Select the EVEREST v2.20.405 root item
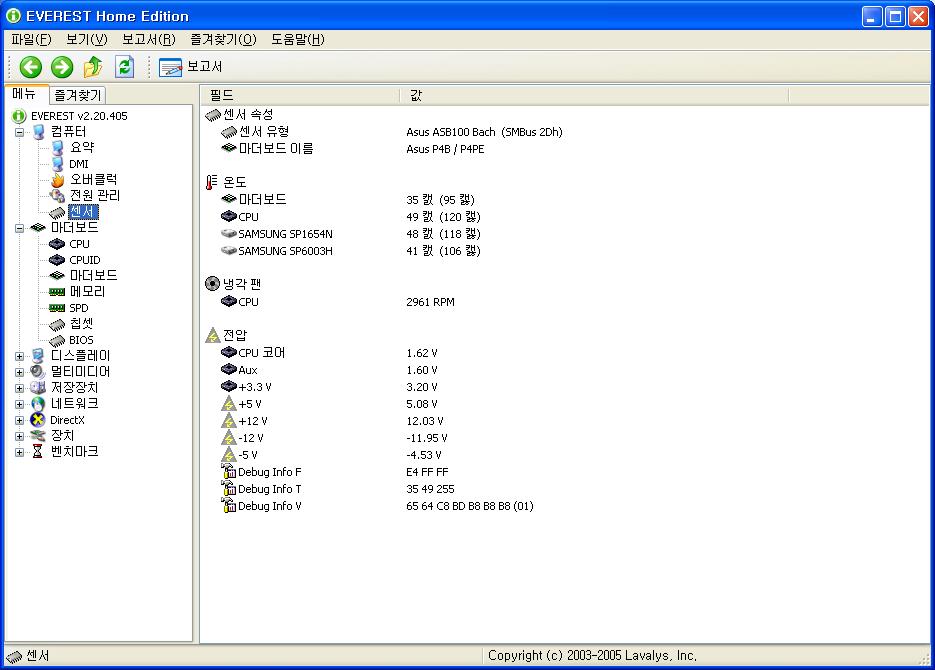Screen dimensions: 935x670 tap(79, 116)
